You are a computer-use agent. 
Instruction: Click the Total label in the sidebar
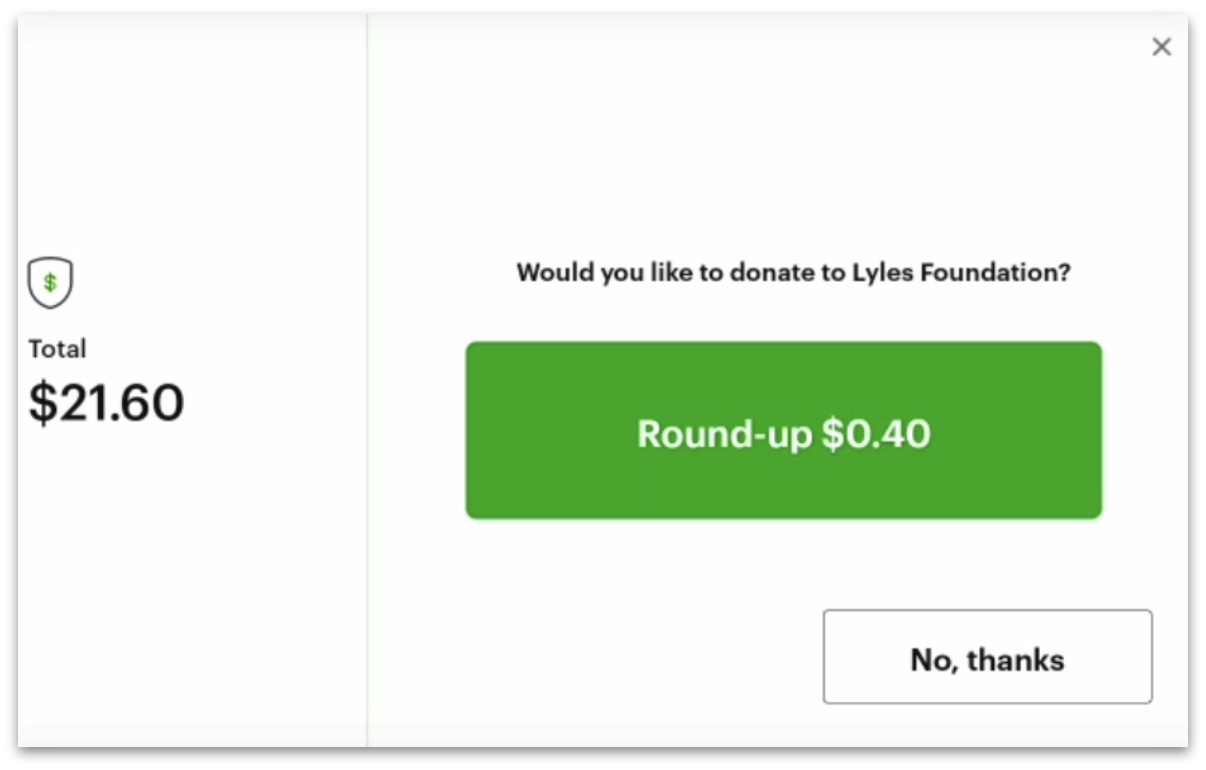click(x=58, y=348)
